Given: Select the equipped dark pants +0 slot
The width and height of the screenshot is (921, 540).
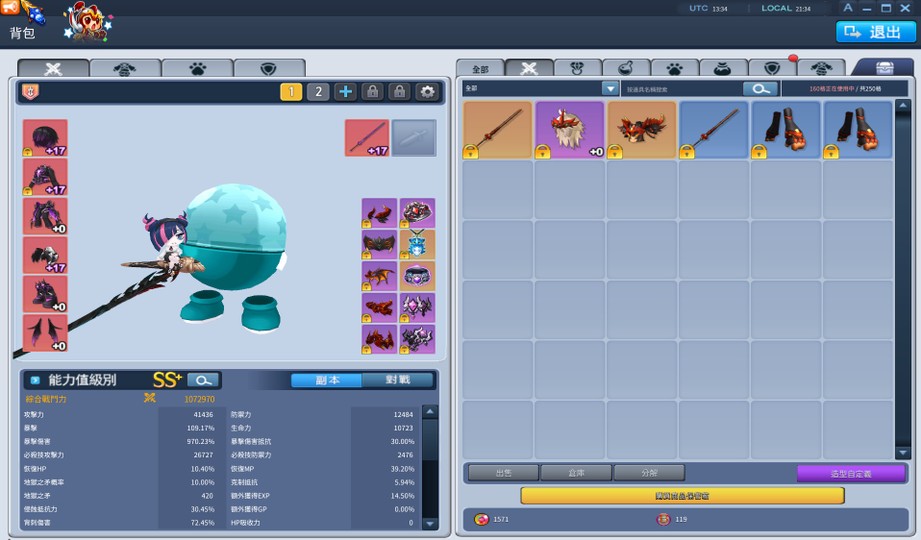Looking at the screenshot, I should tap(45, 216).
